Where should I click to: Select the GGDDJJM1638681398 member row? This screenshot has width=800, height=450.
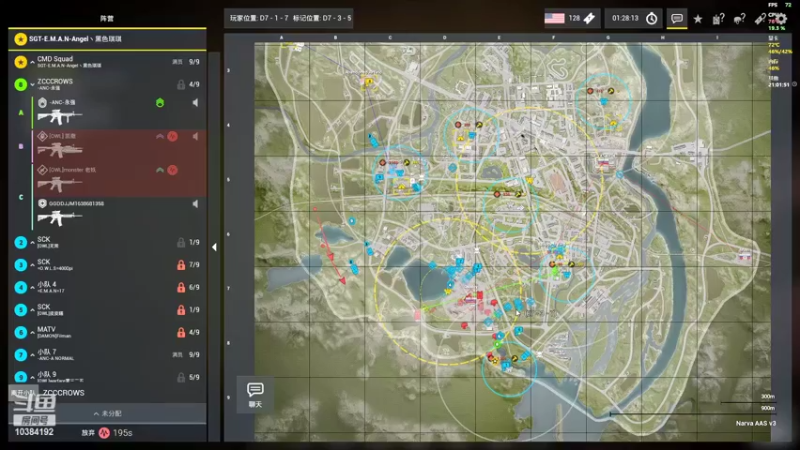119,213
